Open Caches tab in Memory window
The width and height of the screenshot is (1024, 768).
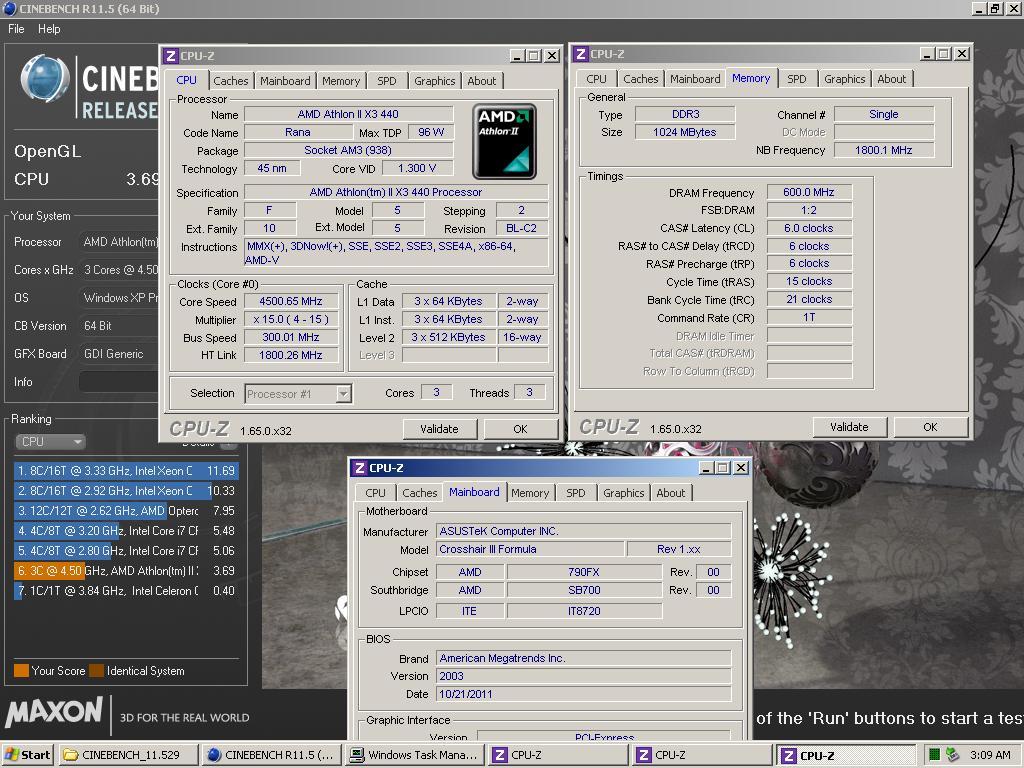coord(641,79)
